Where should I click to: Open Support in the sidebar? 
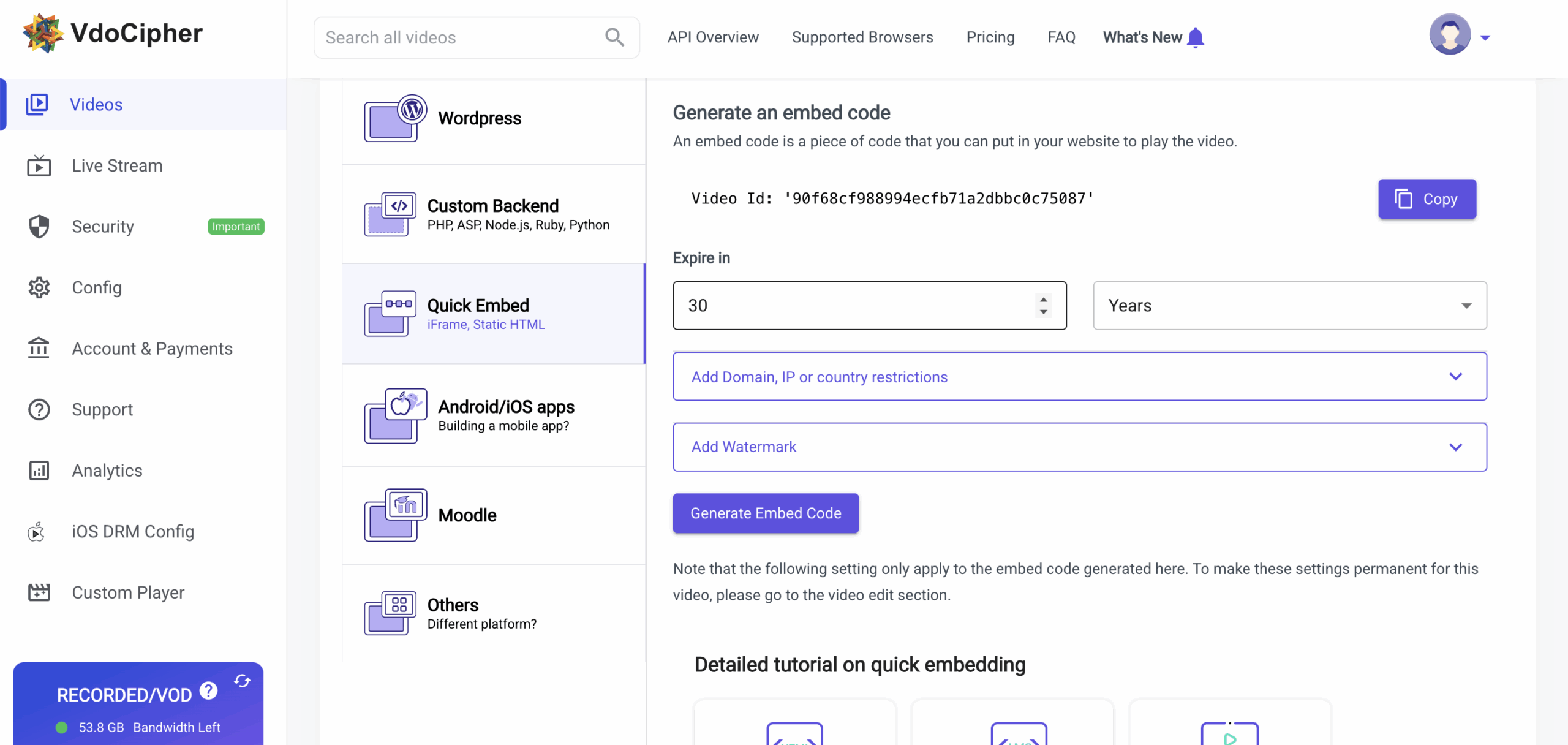tap(143, 409)
